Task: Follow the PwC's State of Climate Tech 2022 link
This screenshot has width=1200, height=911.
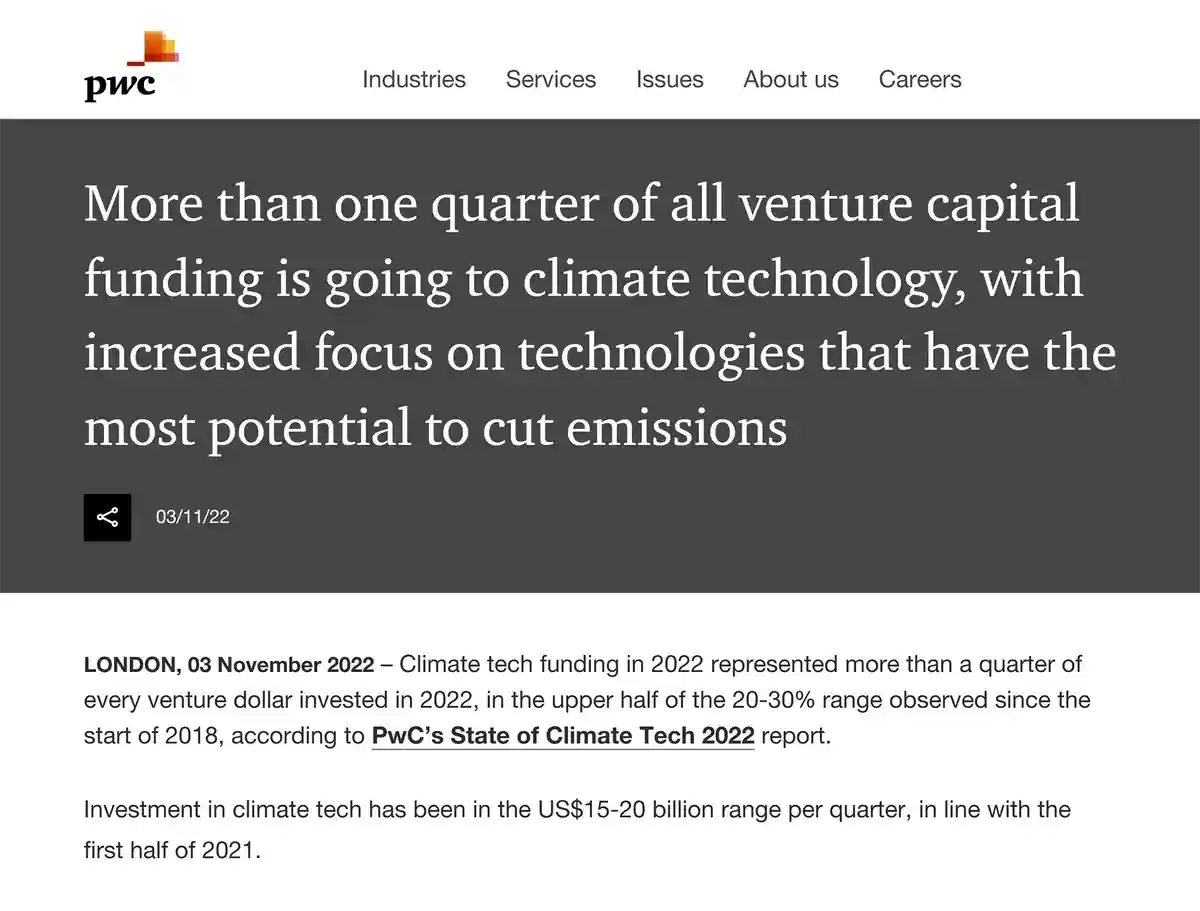Action: pyautogui.click(x=563, y=737)
